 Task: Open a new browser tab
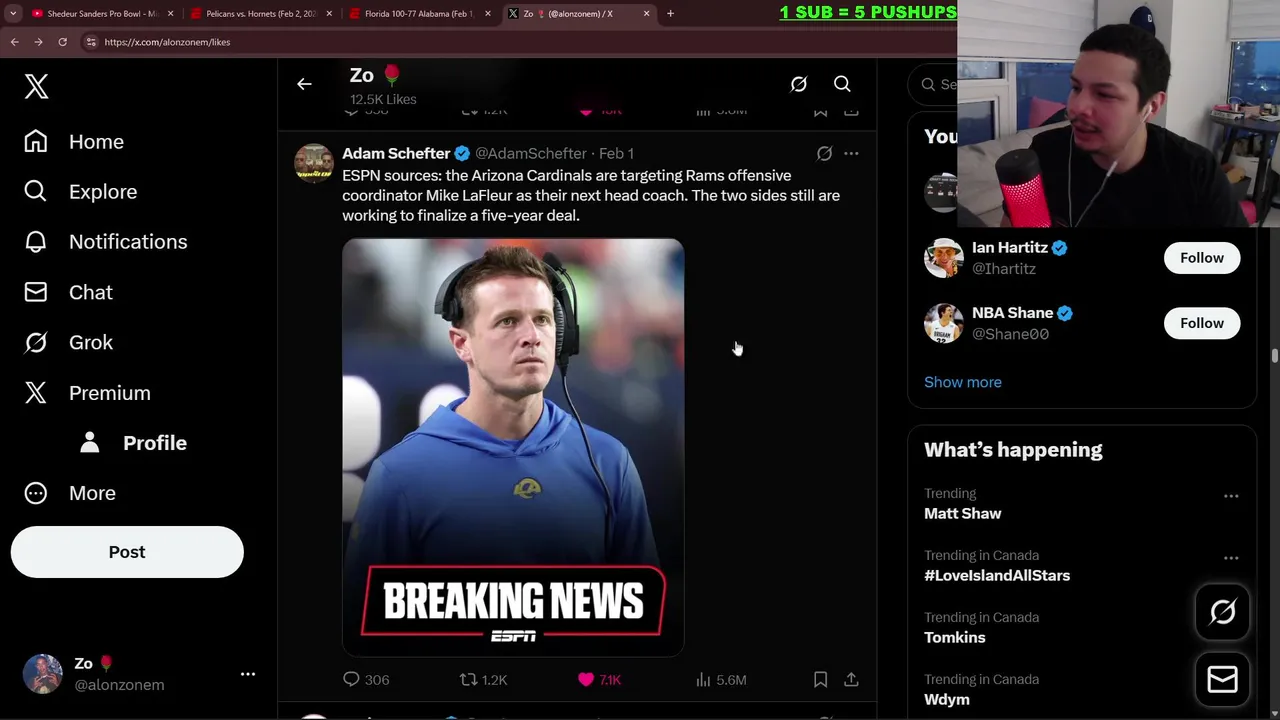[670, 14]
